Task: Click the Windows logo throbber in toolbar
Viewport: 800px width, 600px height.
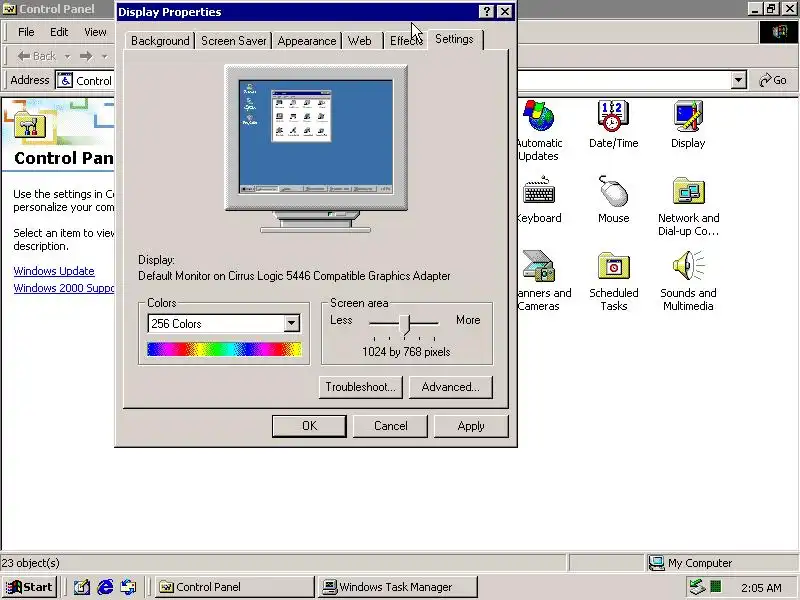Action: tap(779, 32)
